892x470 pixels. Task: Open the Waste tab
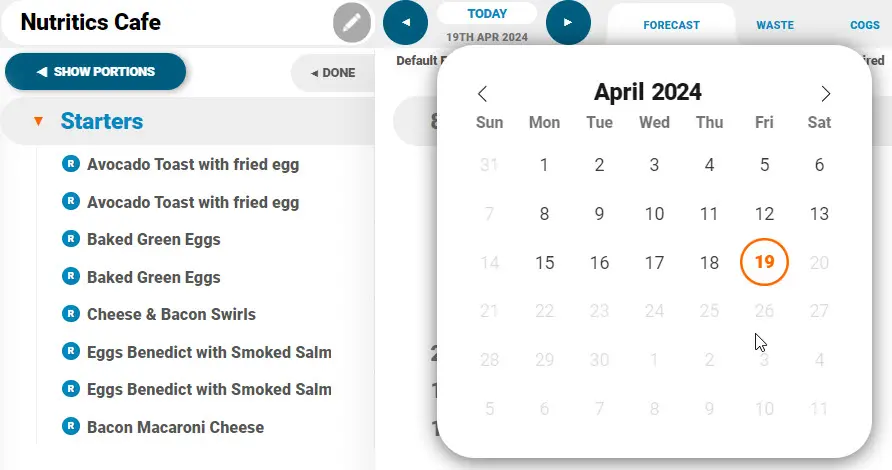(775, 25)
